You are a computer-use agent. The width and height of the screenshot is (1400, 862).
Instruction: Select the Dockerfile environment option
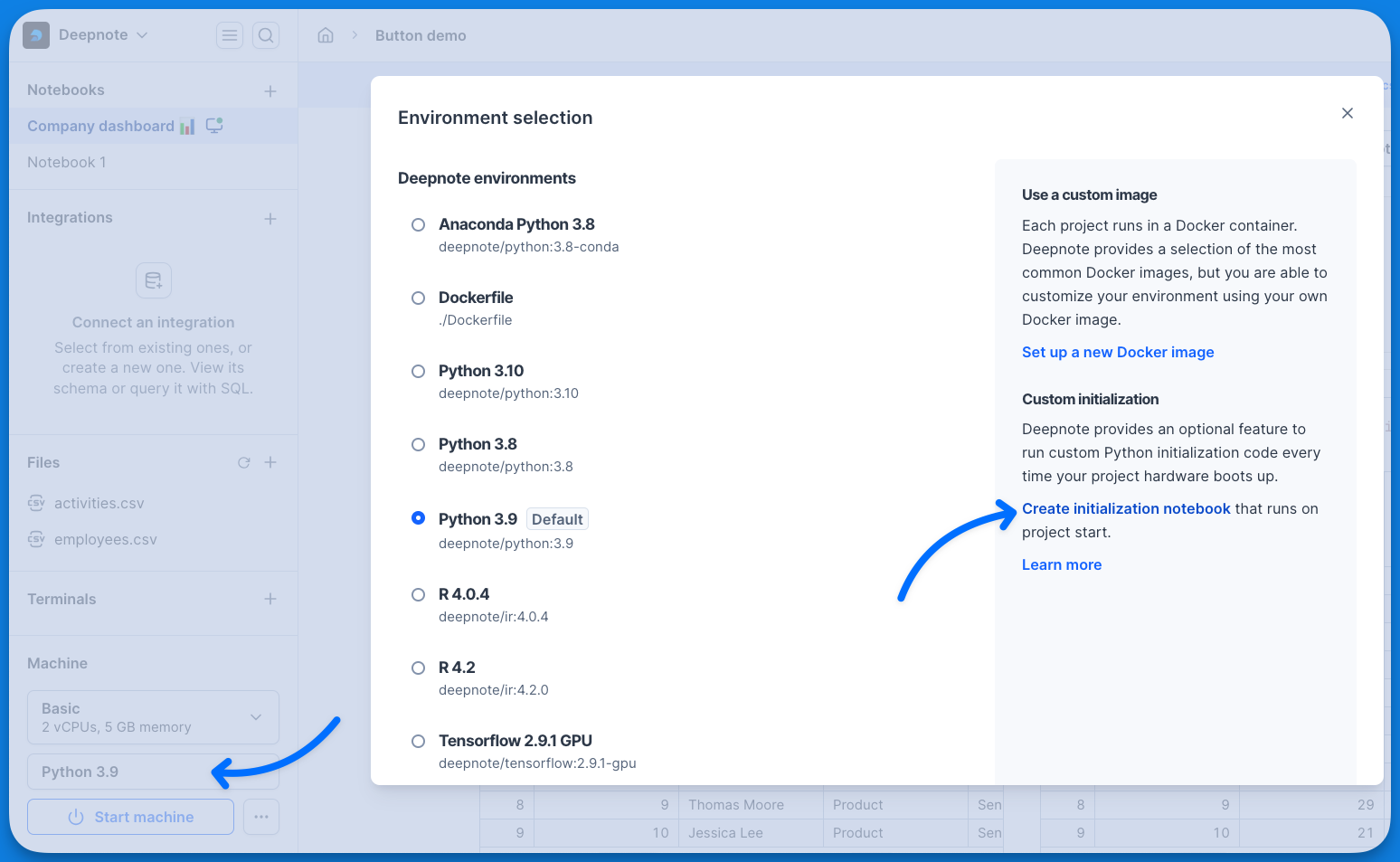(x=418, y=298)
